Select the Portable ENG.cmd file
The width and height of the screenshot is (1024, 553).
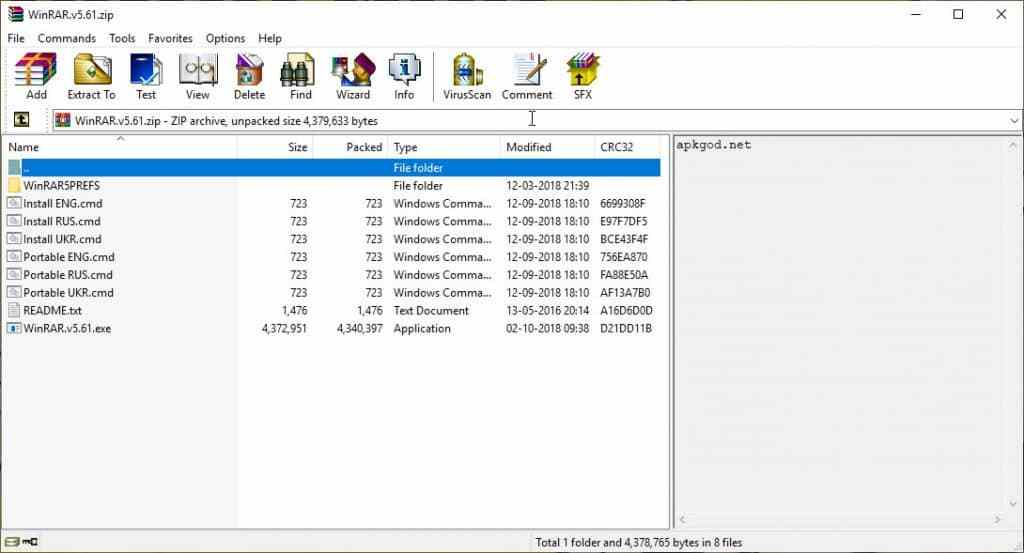(334, 257)
